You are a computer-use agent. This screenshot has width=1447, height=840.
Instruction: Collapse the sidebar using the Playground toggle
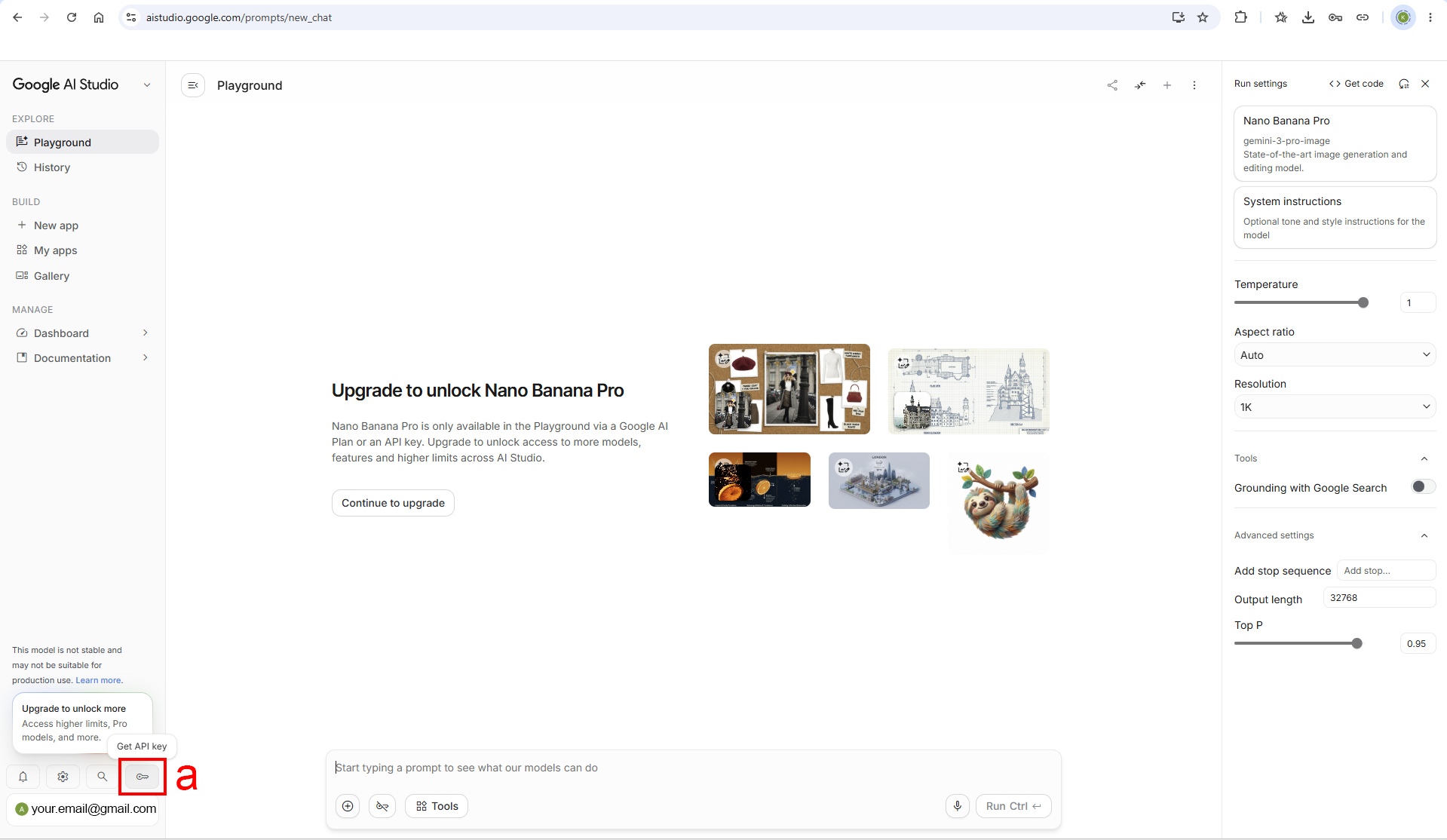(193, 85)
